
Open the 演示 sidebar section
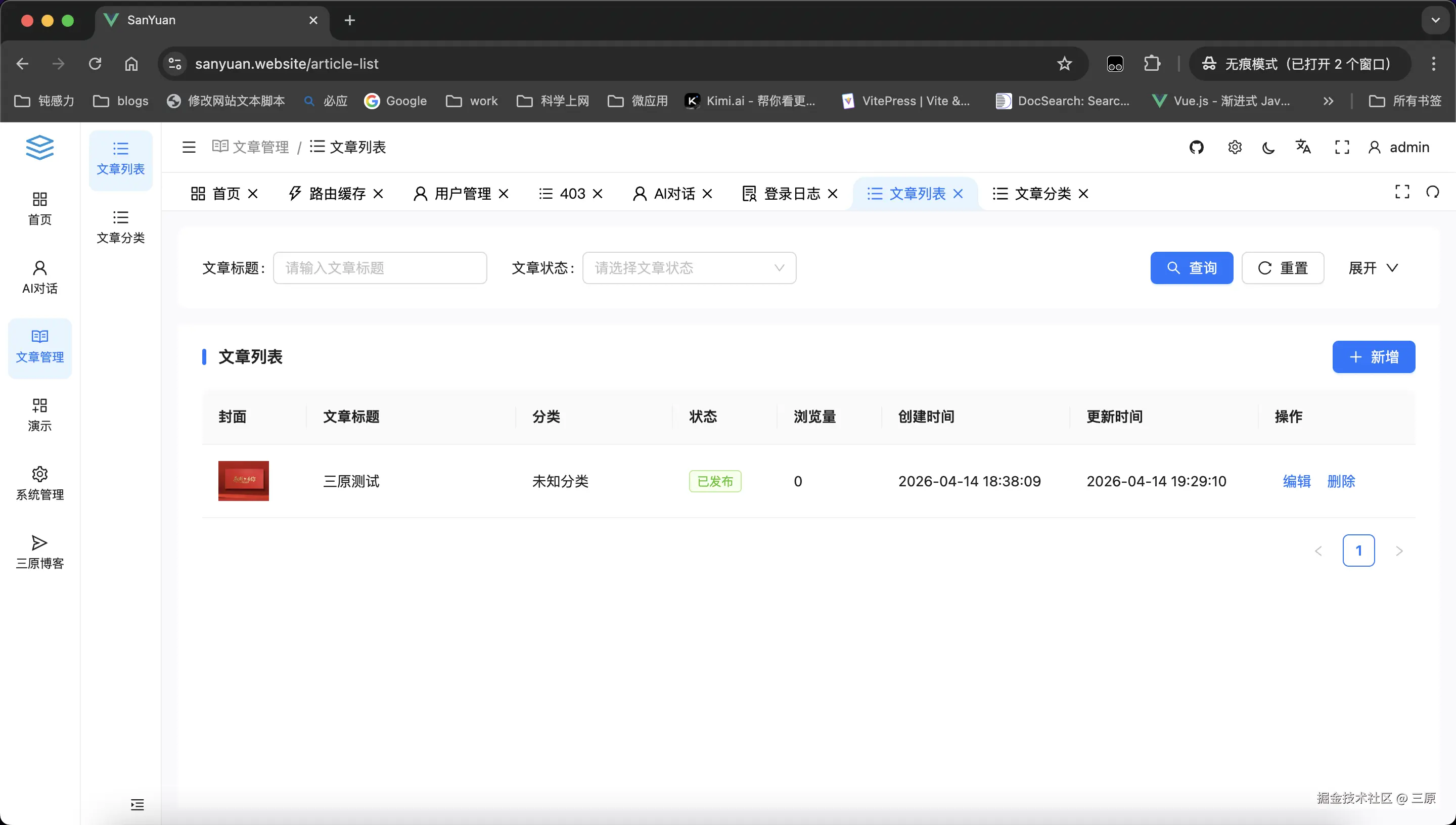pos(39,414)
